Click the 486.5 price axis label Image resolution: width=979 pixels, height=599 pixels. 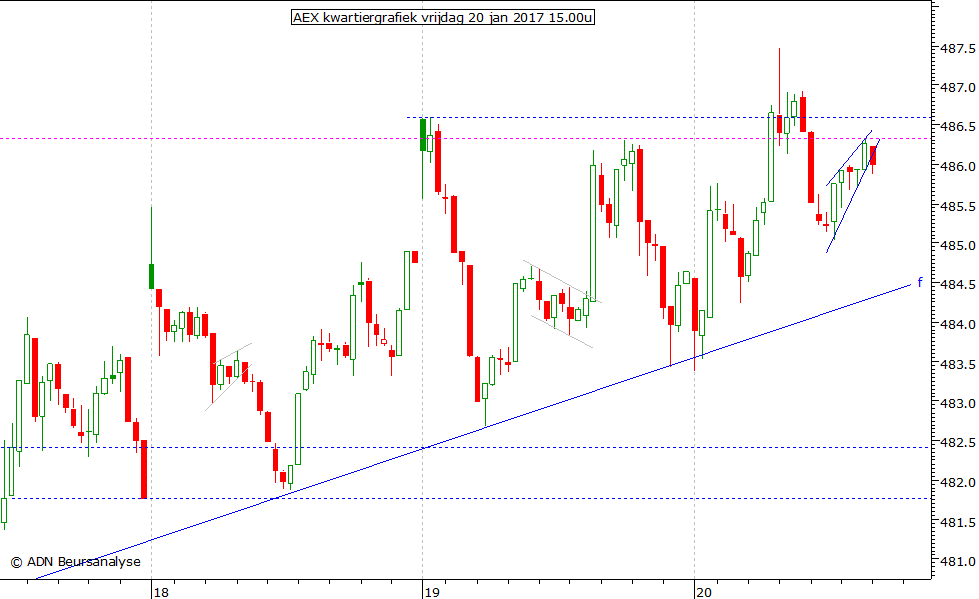click(x=958, y=127)
